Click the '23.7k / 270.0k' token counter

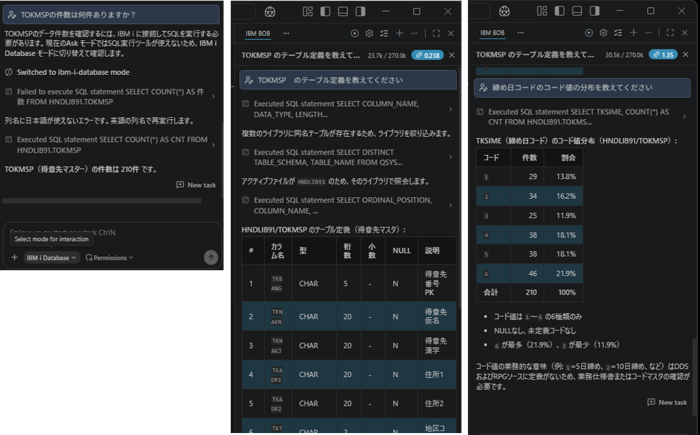point(387,55)
